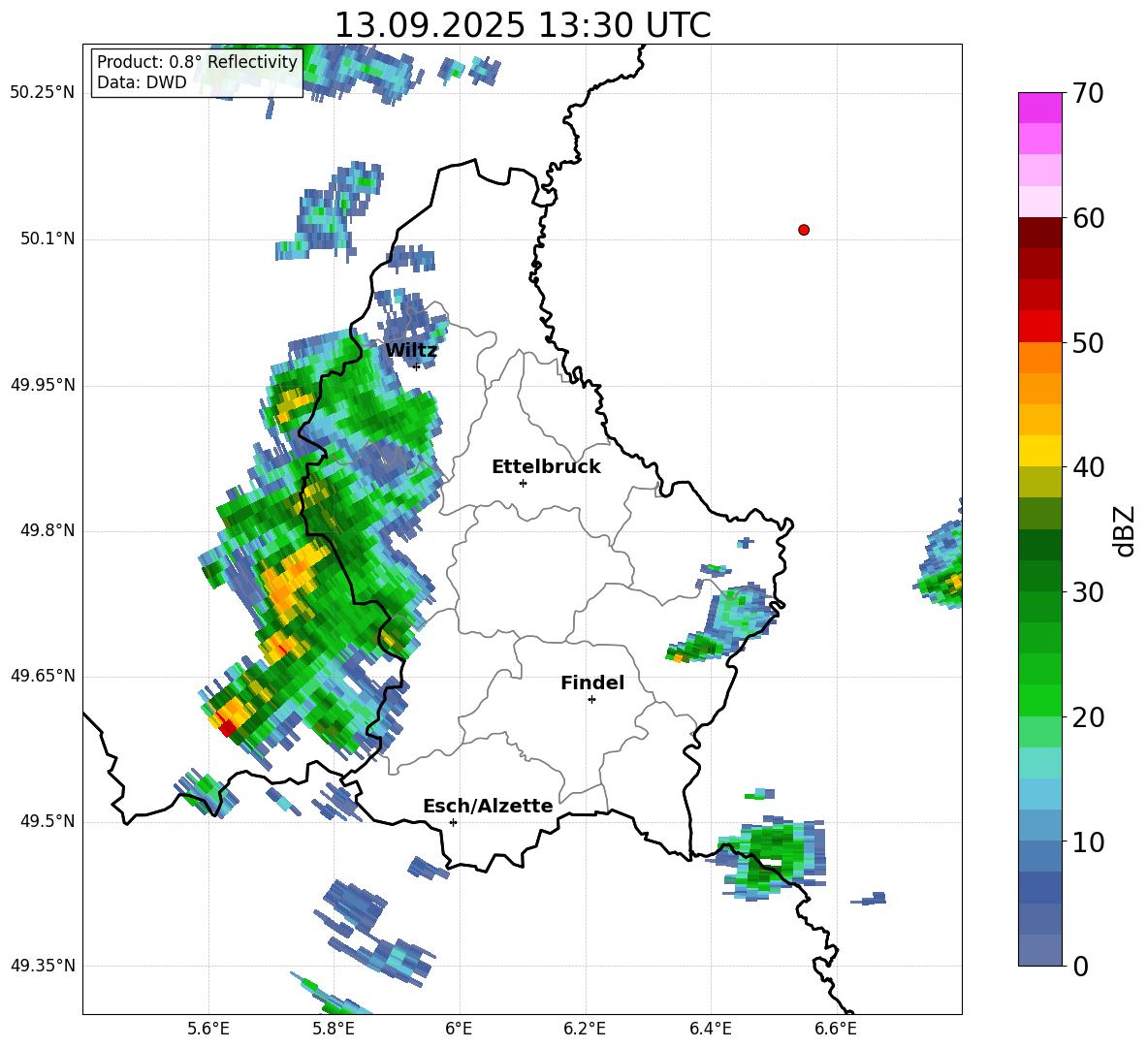Click the 'Data: DWD' text
This screenshot has height=1048, width=1148.
[142, 82]
